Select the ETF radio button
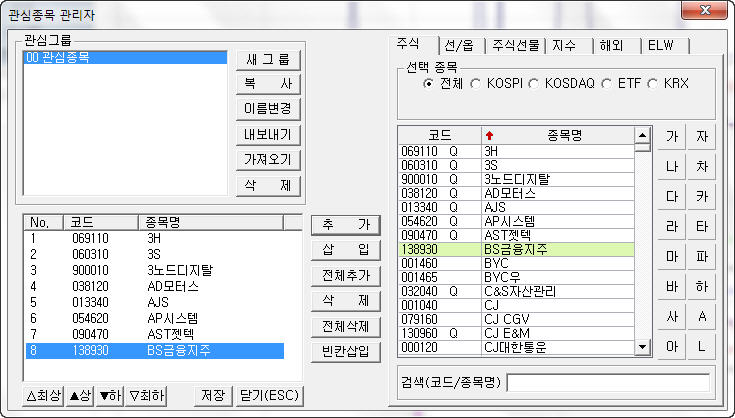 tap(608, 83)
